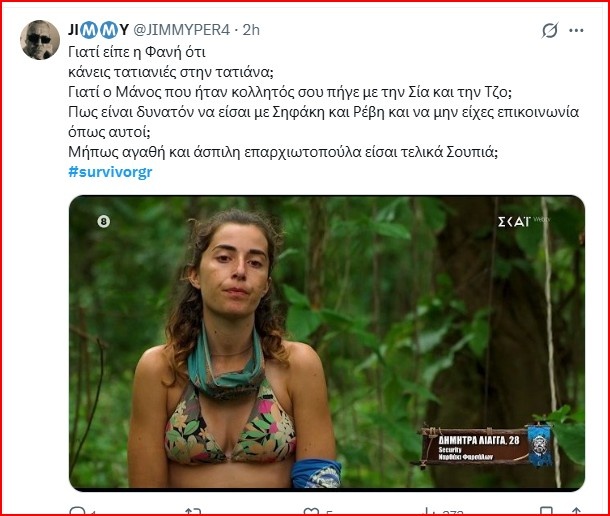This screenshot has height=516, width=610.
Task: Open the #survivorgr hashtag link
Action: tap(111, 171)
